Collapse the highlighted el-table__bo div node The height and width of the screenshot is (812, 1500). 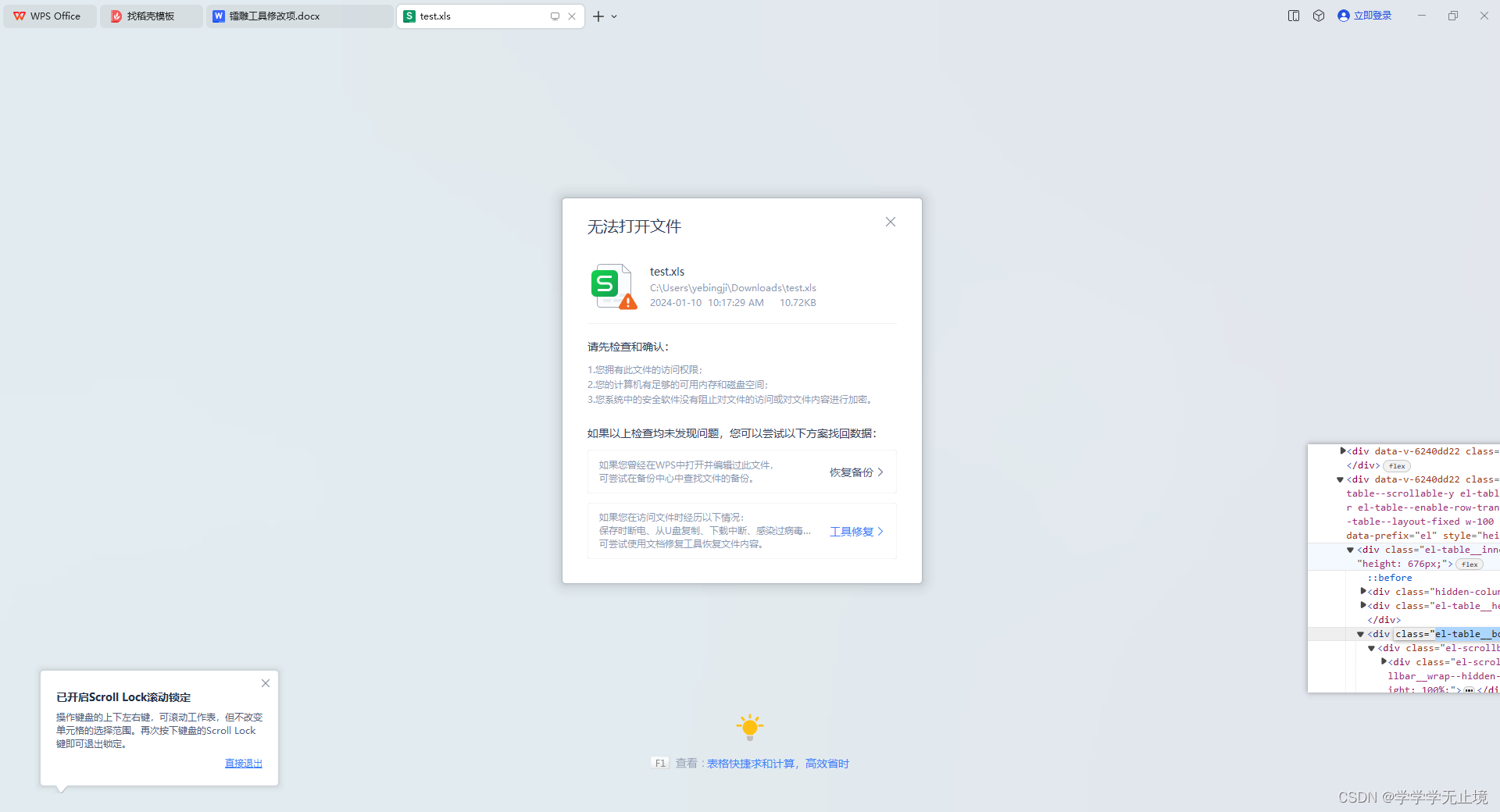pyautogui.click(x=1360, y=634)
